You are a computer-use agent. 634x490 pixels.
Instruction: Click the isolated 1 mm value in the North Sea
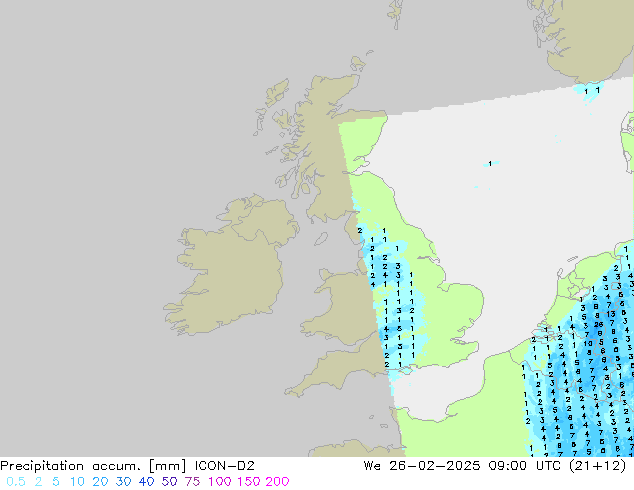pyautogui.click(x=490, y=164)
